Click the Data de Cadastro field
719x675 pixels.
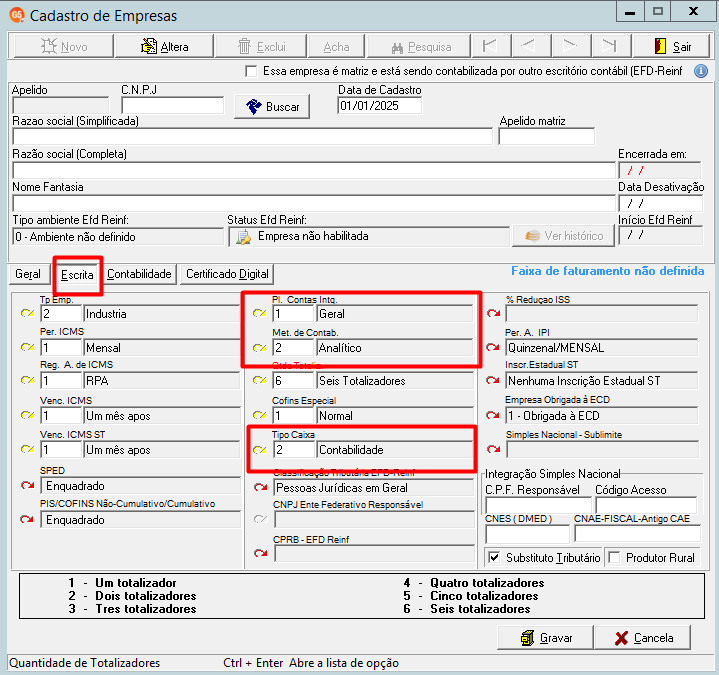click(x=379, y=106)
